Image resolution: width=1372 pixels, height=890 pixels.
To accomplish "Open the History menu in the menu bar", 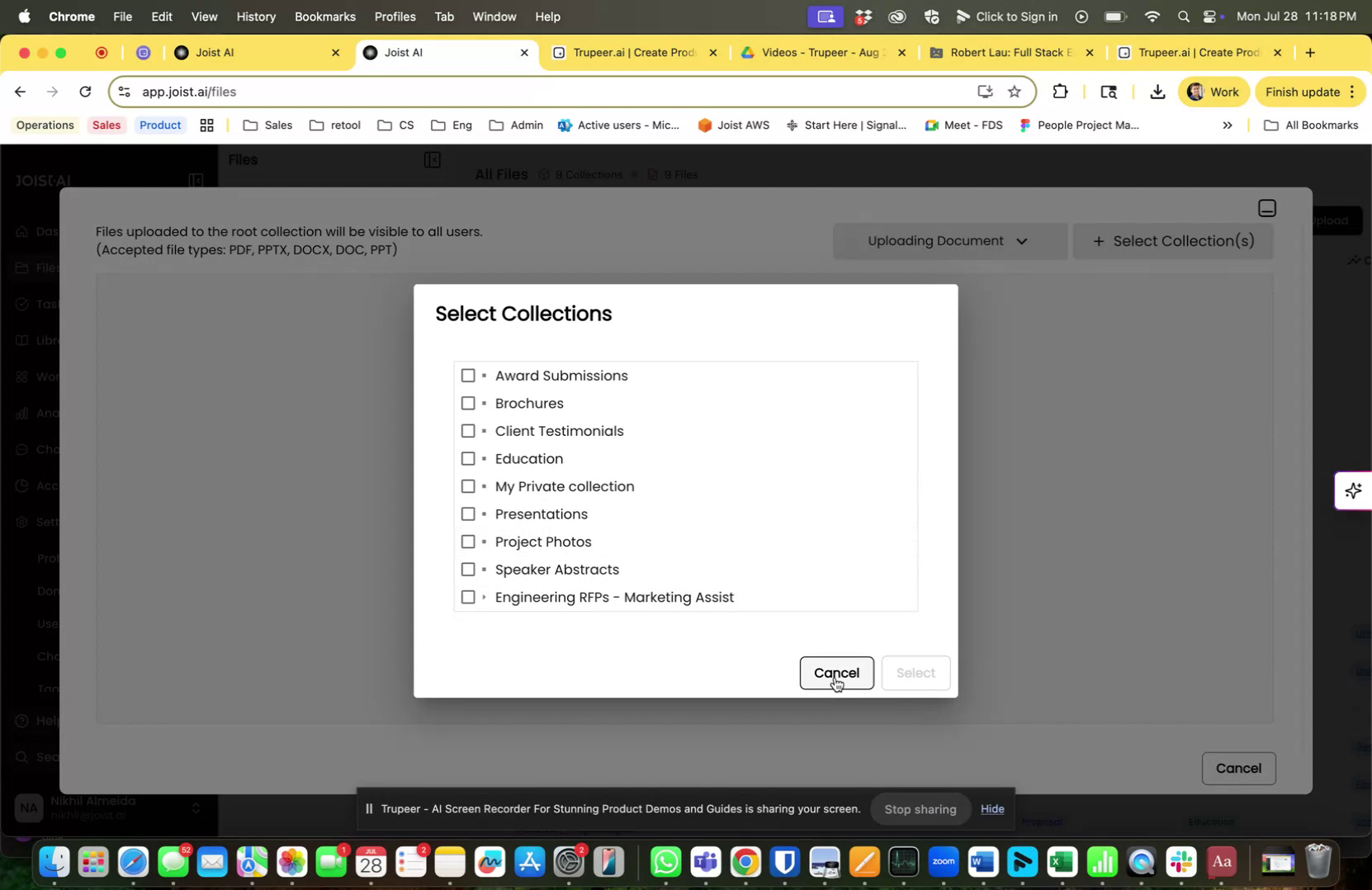I will pos(255,17).
